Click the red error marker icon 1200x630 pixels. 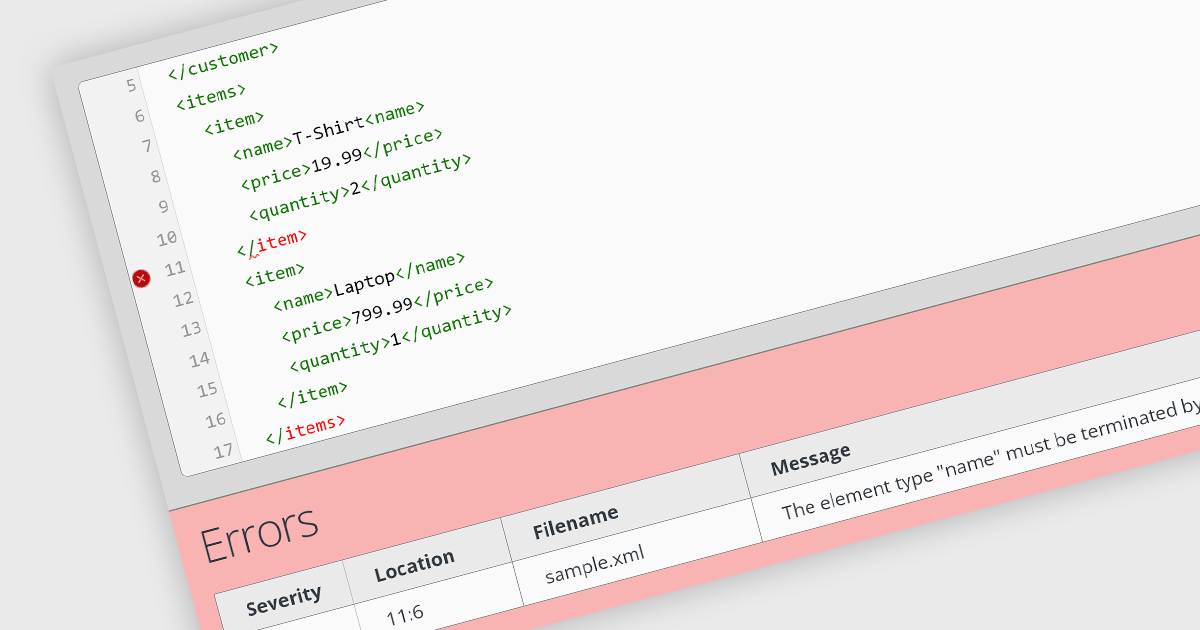click(x=141, y=278)
